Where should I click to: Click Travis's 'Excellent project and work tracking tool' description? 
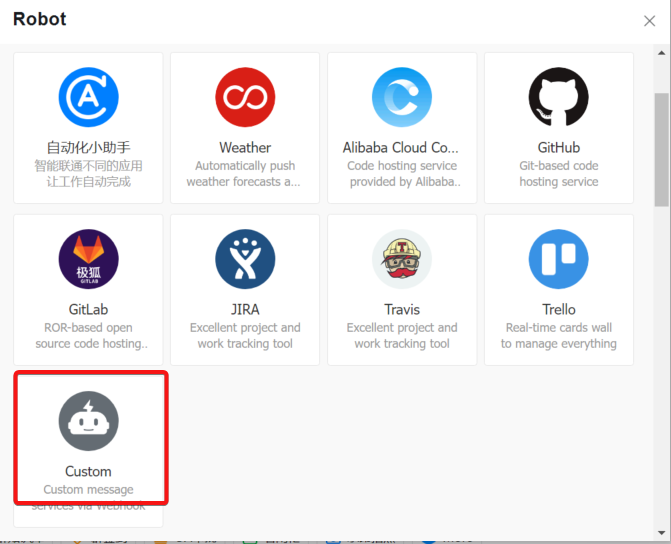tap(402, 336)
